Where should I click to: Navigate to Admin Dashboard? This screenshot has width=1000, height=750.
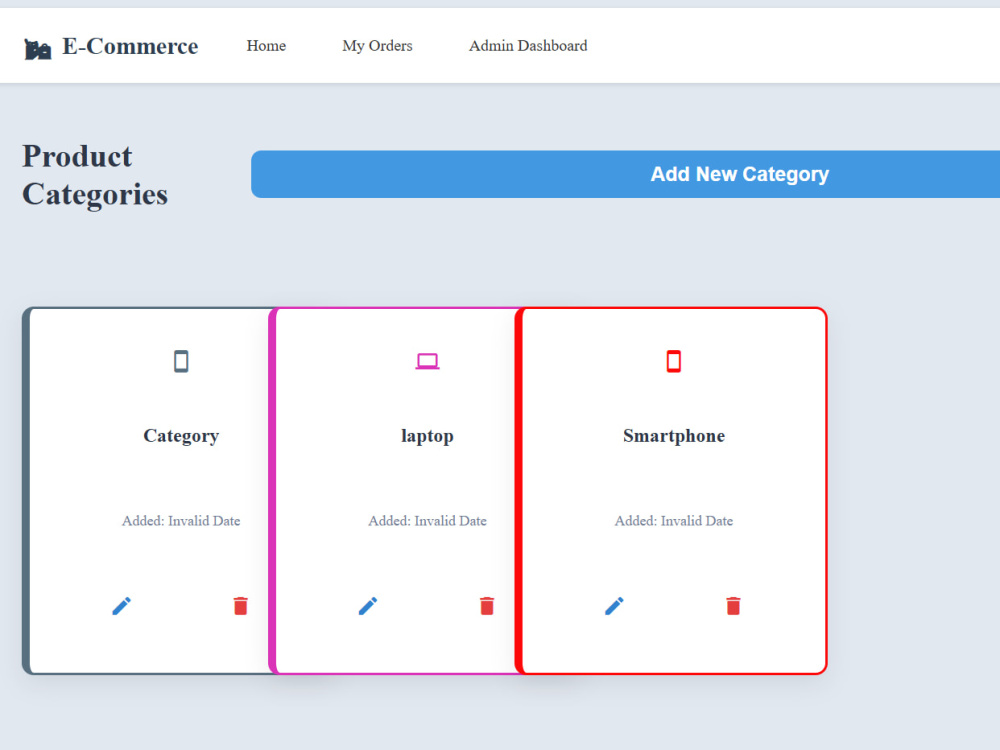point(528,46)
